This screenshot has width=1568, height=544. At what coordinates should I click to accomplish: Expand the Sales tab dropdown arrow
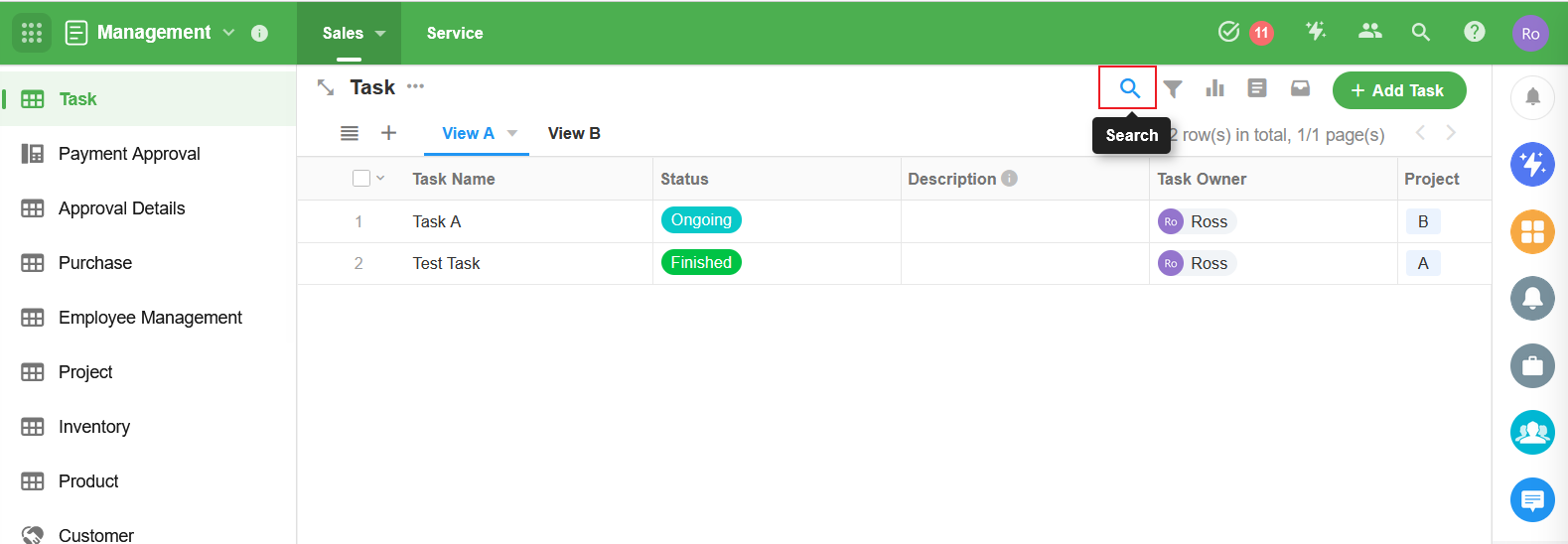click(380, 34)
